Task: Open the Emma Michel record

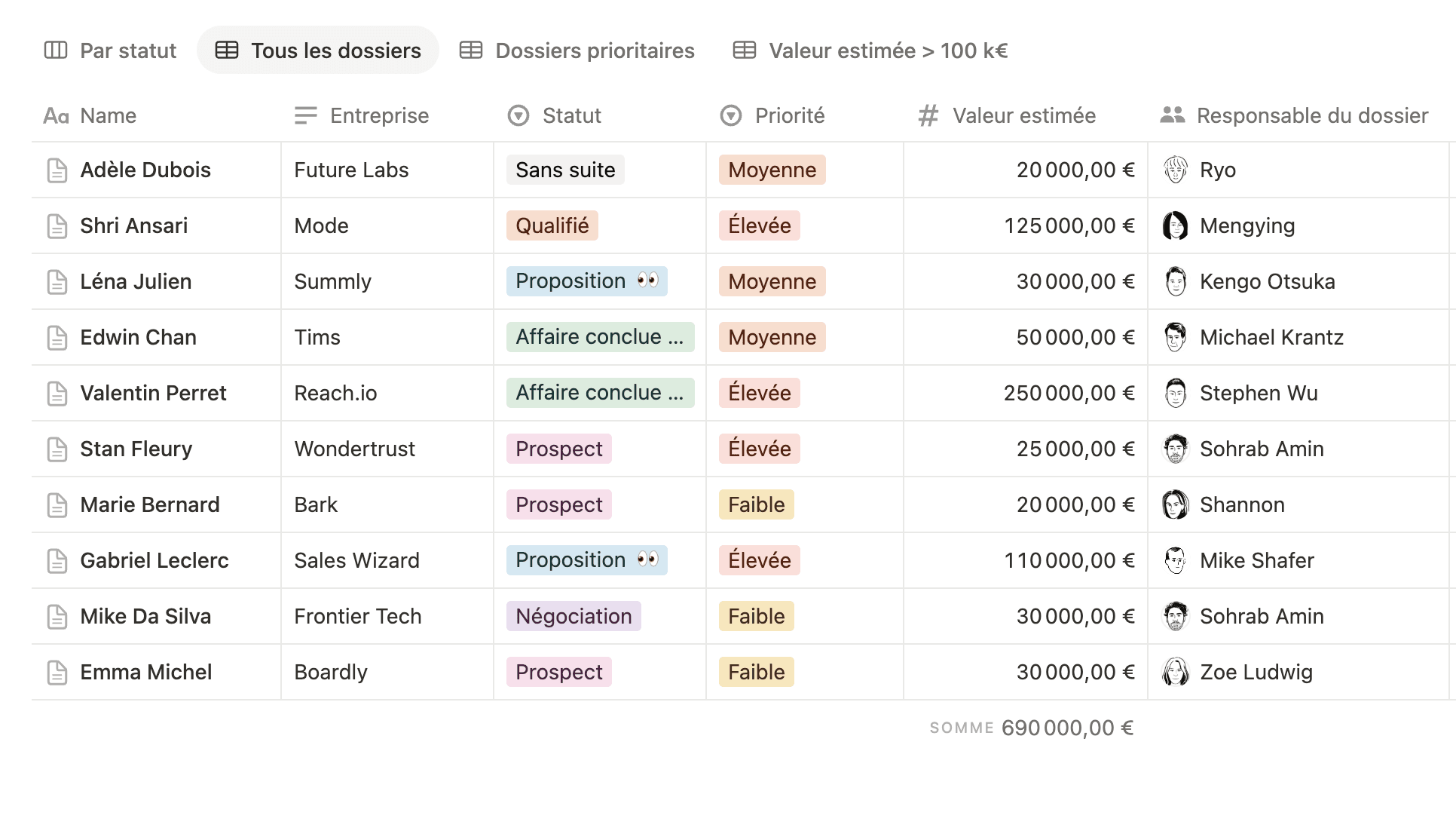Action: 146,673
